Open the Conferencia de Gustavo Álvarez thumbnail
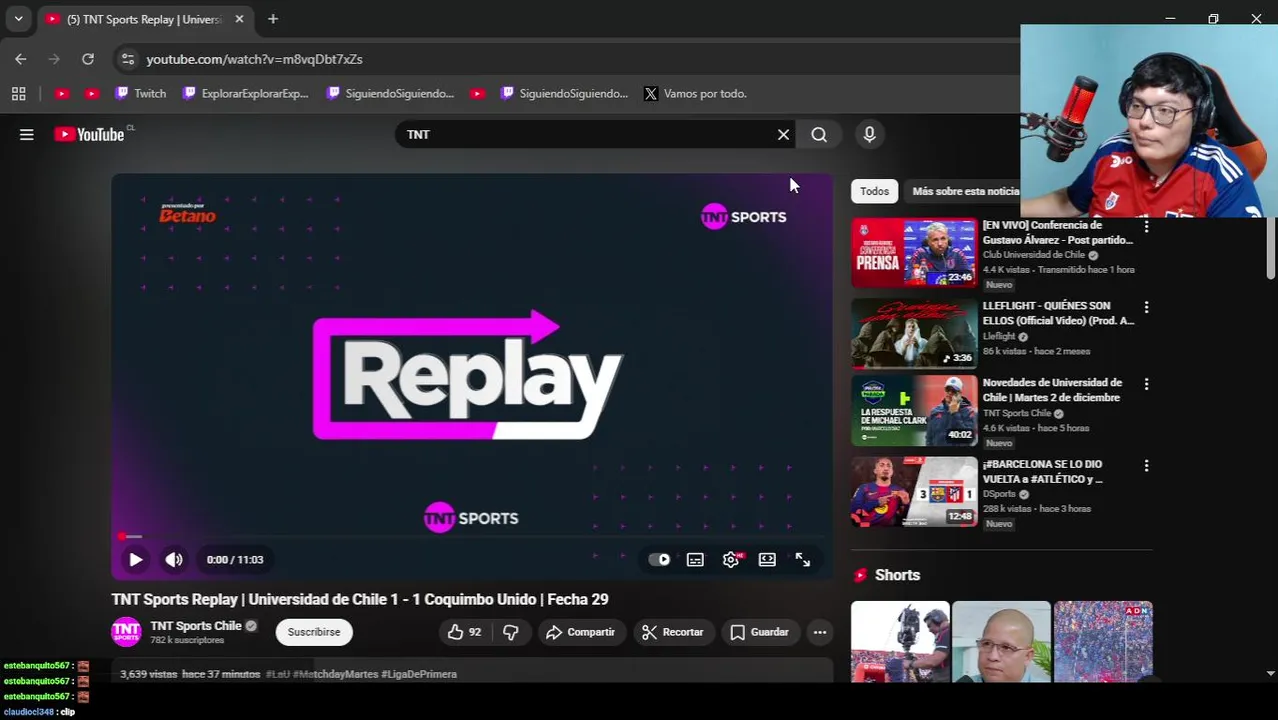Image resolution: width=1278 pixels, height=720 pixels. pyautogui.click(x=914, y=252)
